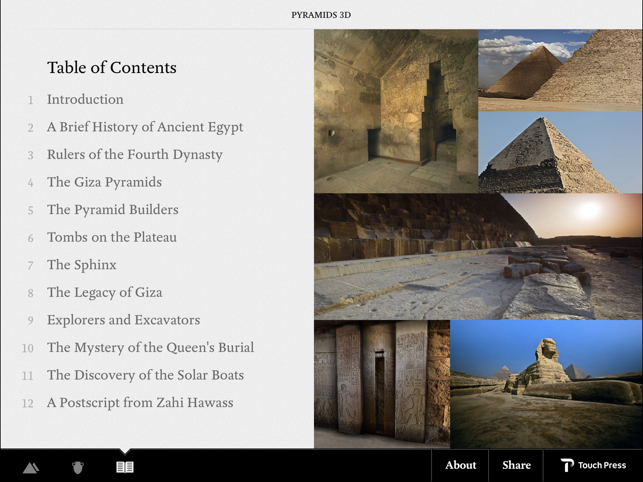The width and height of the screenshot is (643, 482).
Task: Open The Legacy of Giza
Action: pos(104,292)
